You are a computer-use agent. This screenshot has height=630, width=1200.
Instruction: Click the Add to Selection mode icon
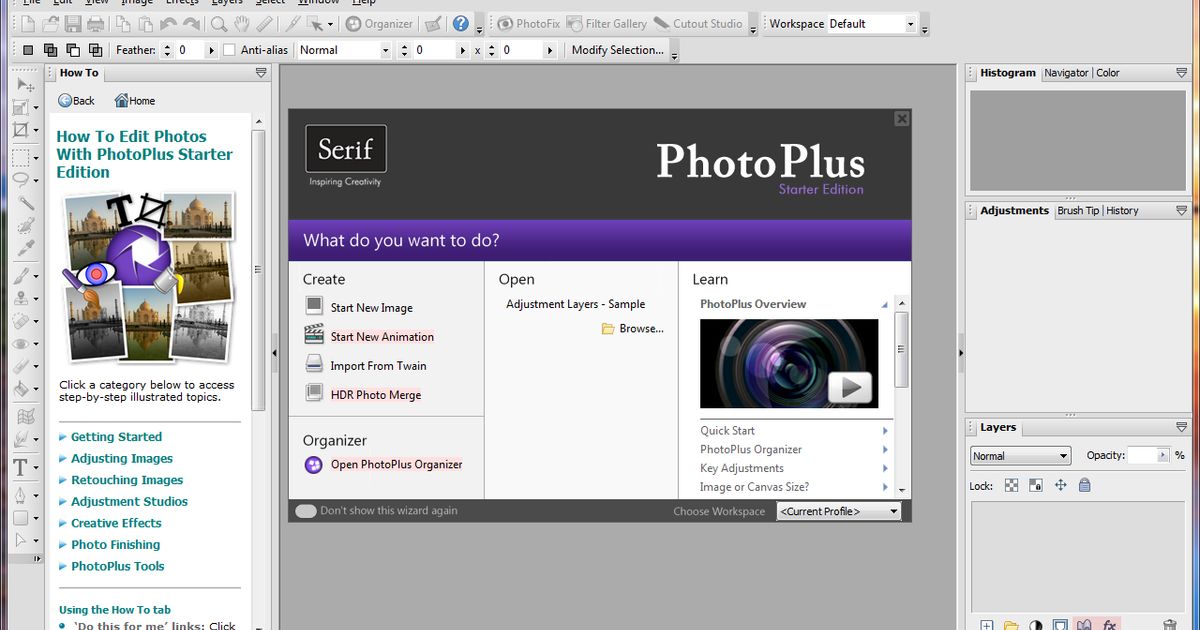click(50, 50)
